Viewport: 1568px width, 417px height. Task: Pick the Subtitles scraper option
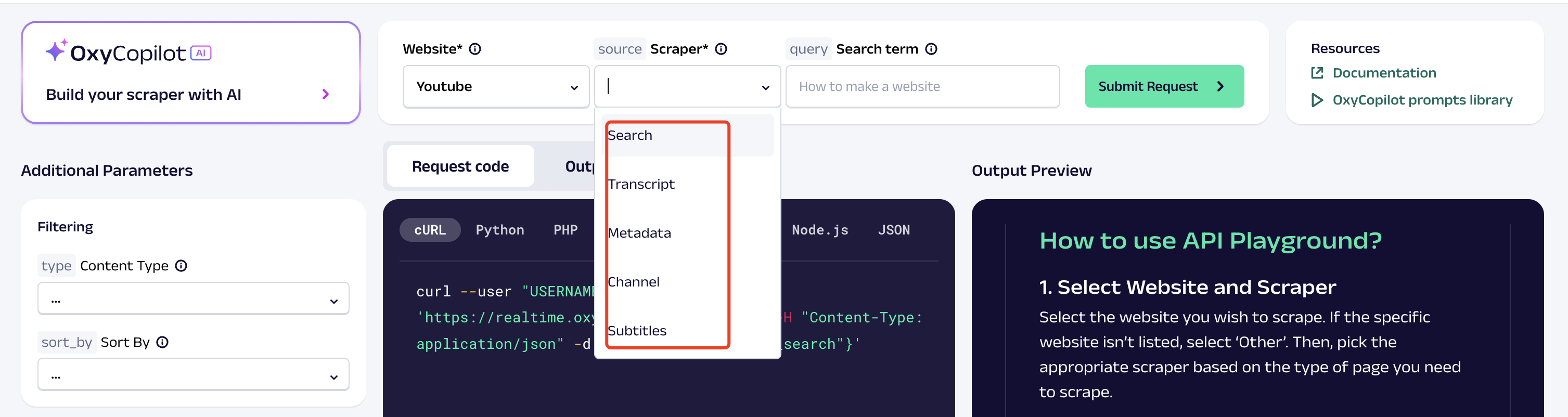(637, 331)
